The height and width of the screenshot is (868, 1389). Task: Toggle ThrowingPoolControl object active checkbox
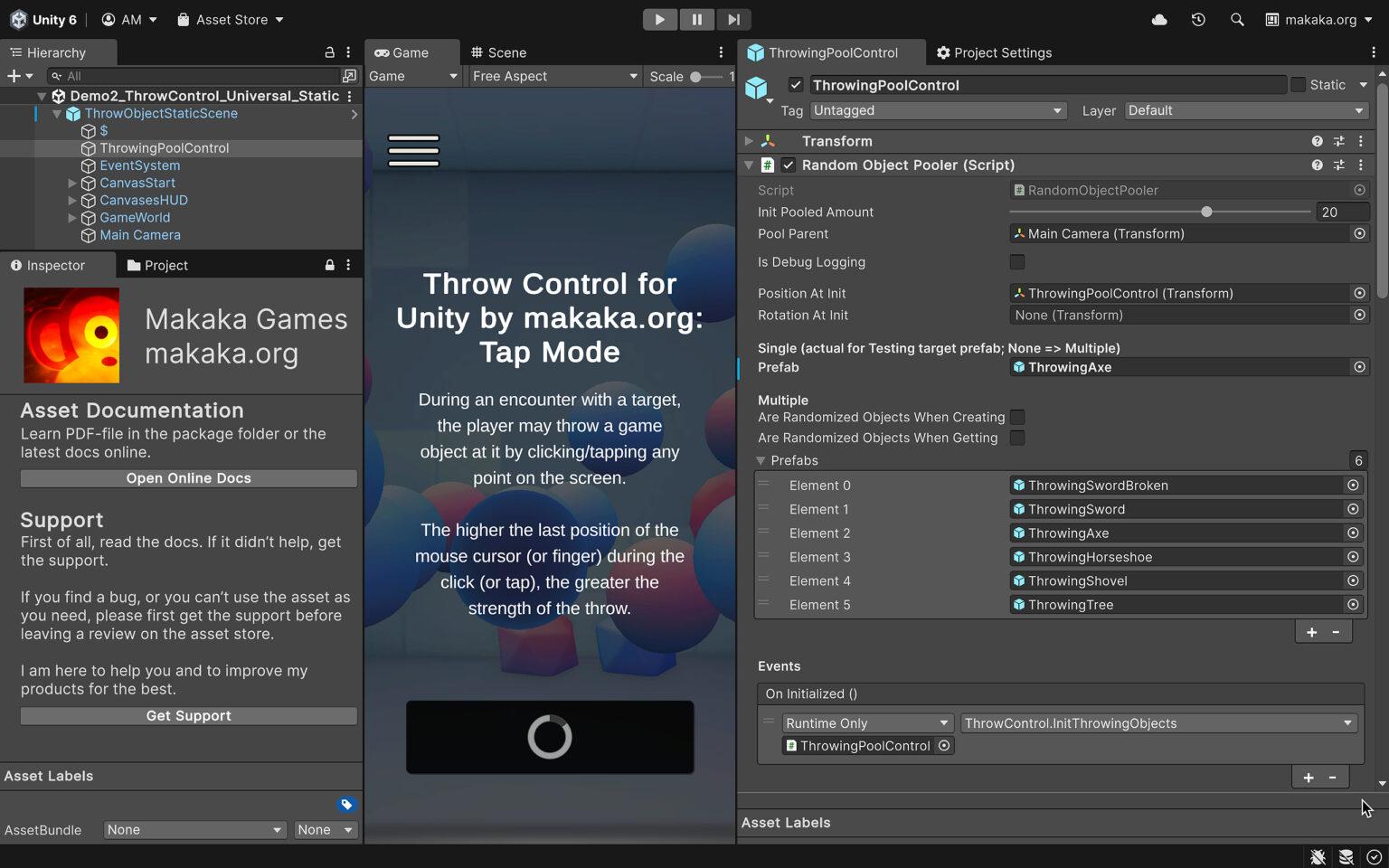[x=796, y=85]
